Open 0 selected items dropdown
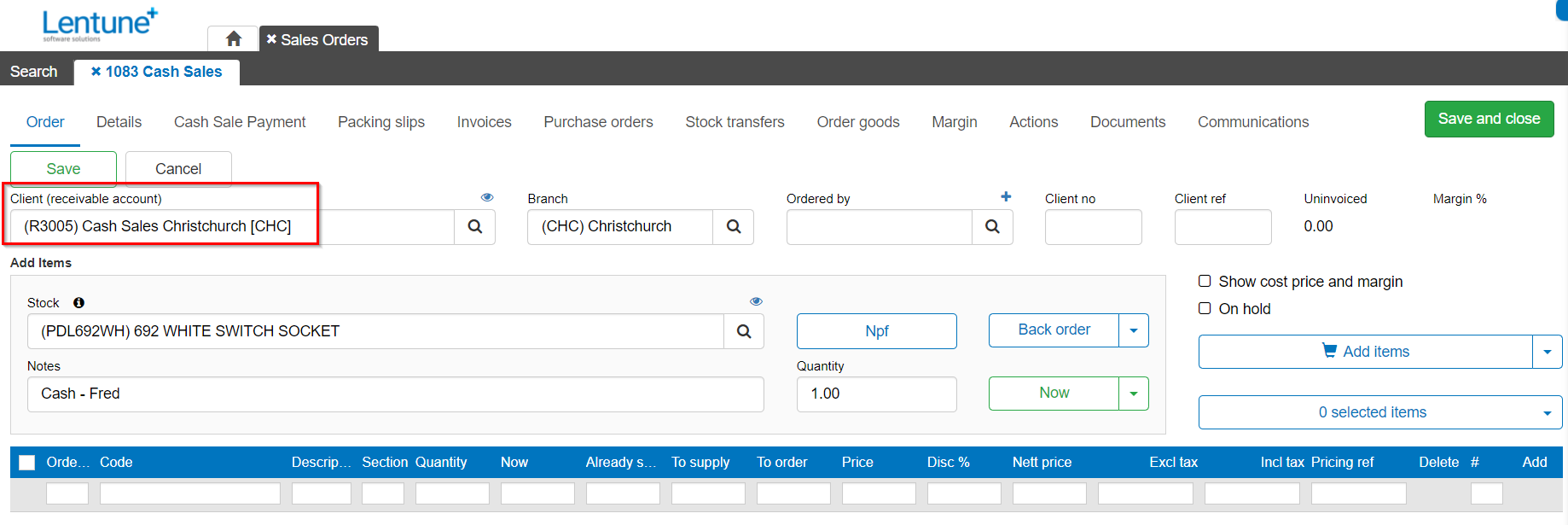This screenshot has width=1568, height=525. 1380,412
